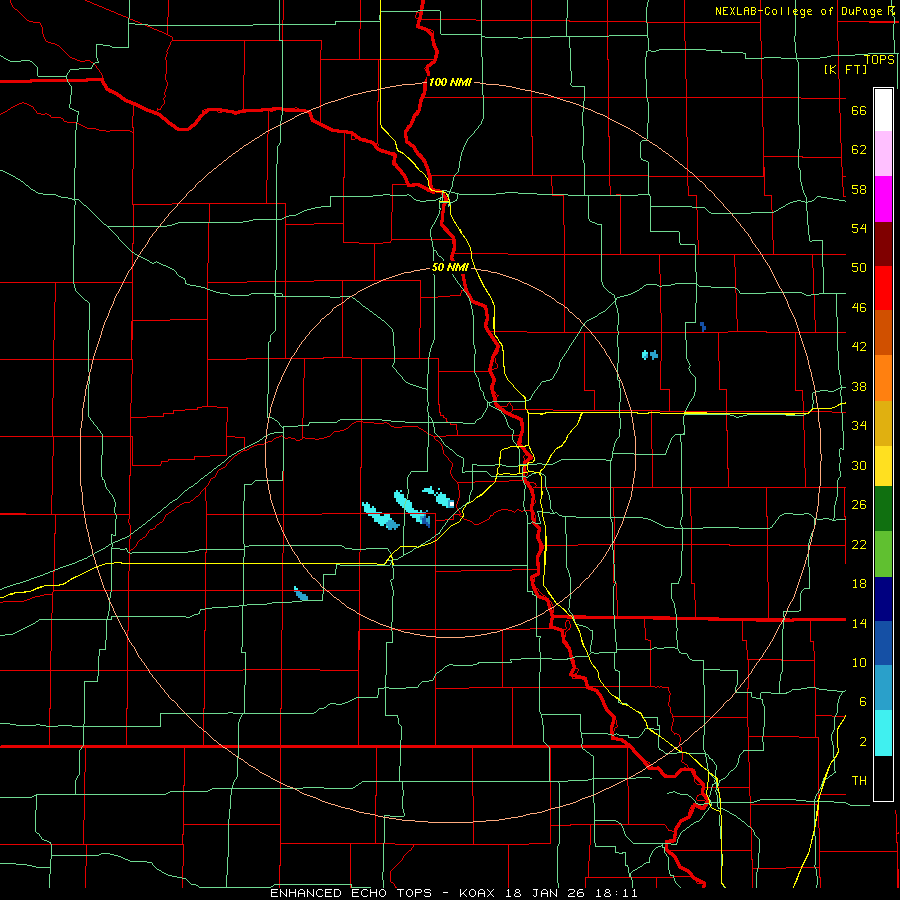Select the black TH threshold swatch
This screenshot has height=900, width=900.
883,778
